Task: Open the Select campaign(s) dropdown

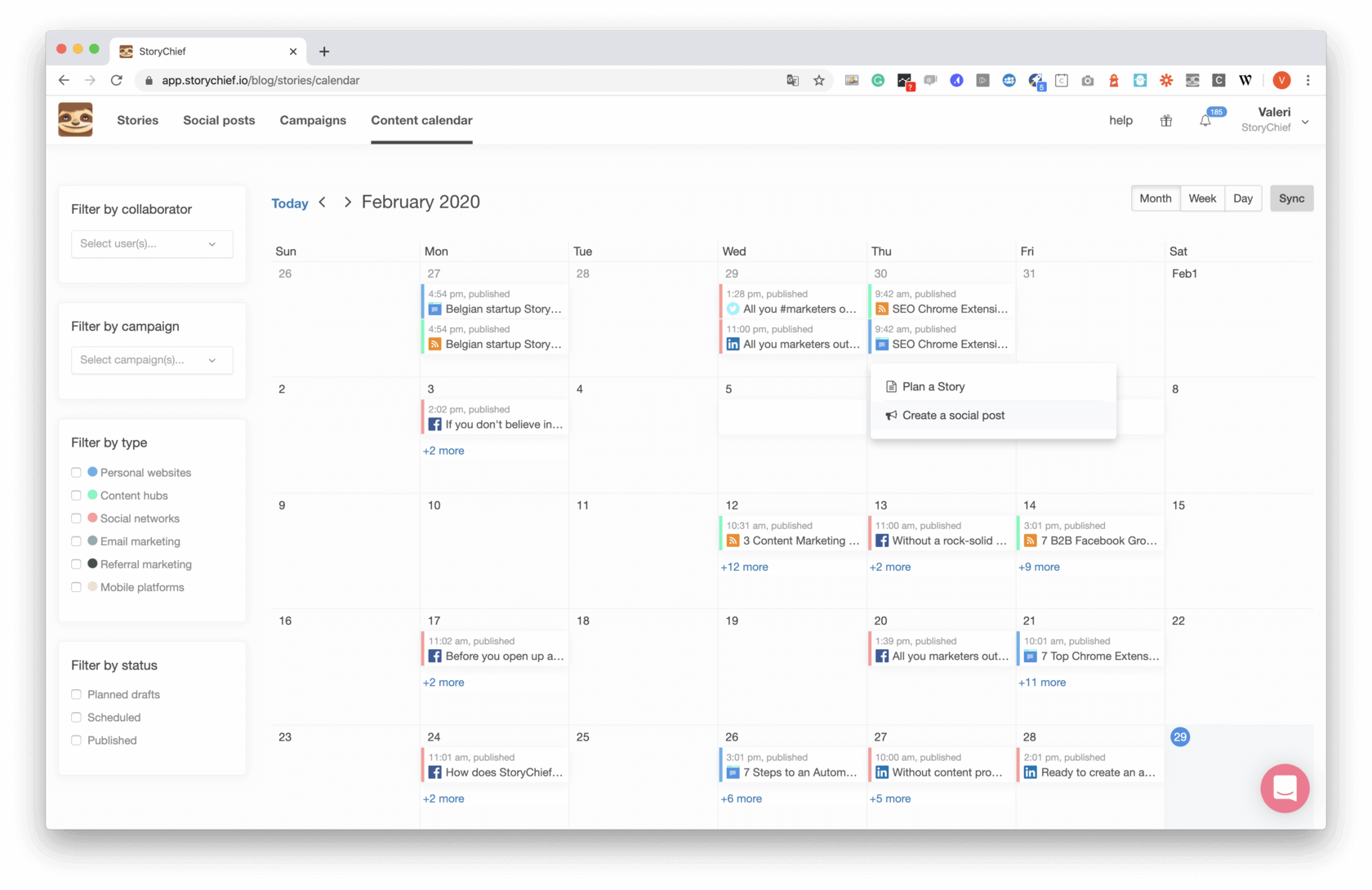Action: point(152,360)
